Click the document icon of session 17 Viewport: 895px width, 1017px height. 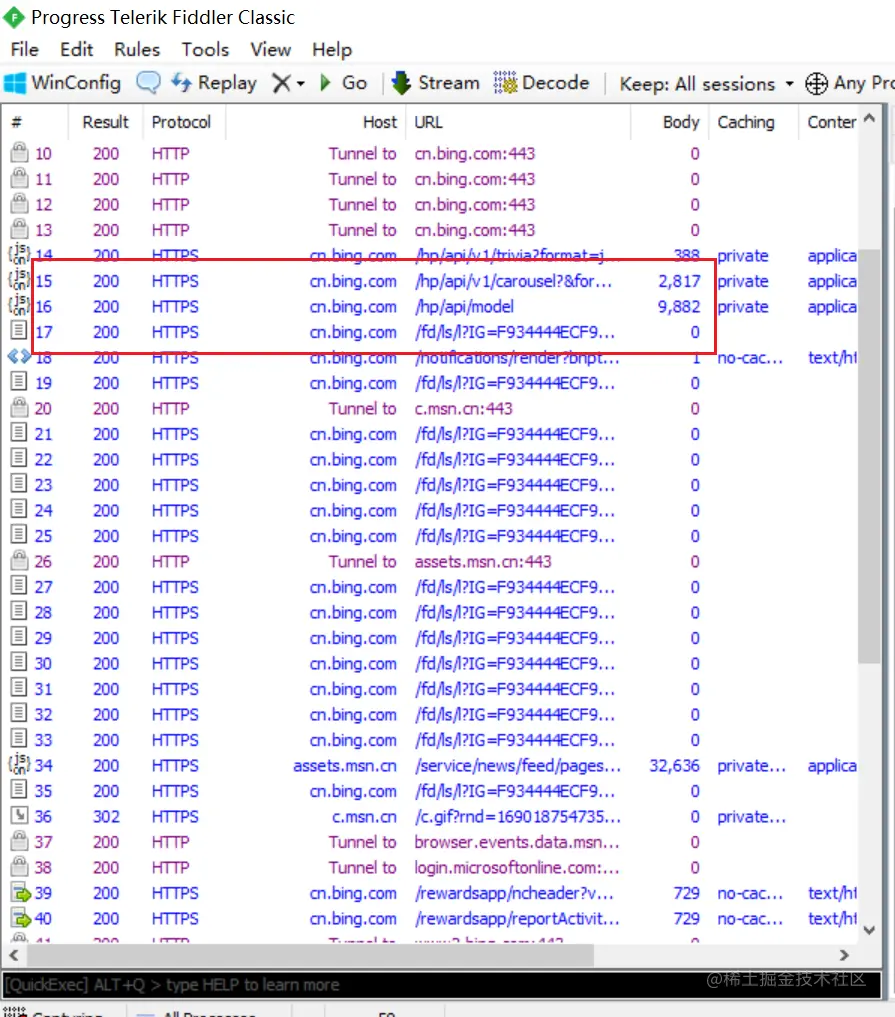[x=19, y=330]
